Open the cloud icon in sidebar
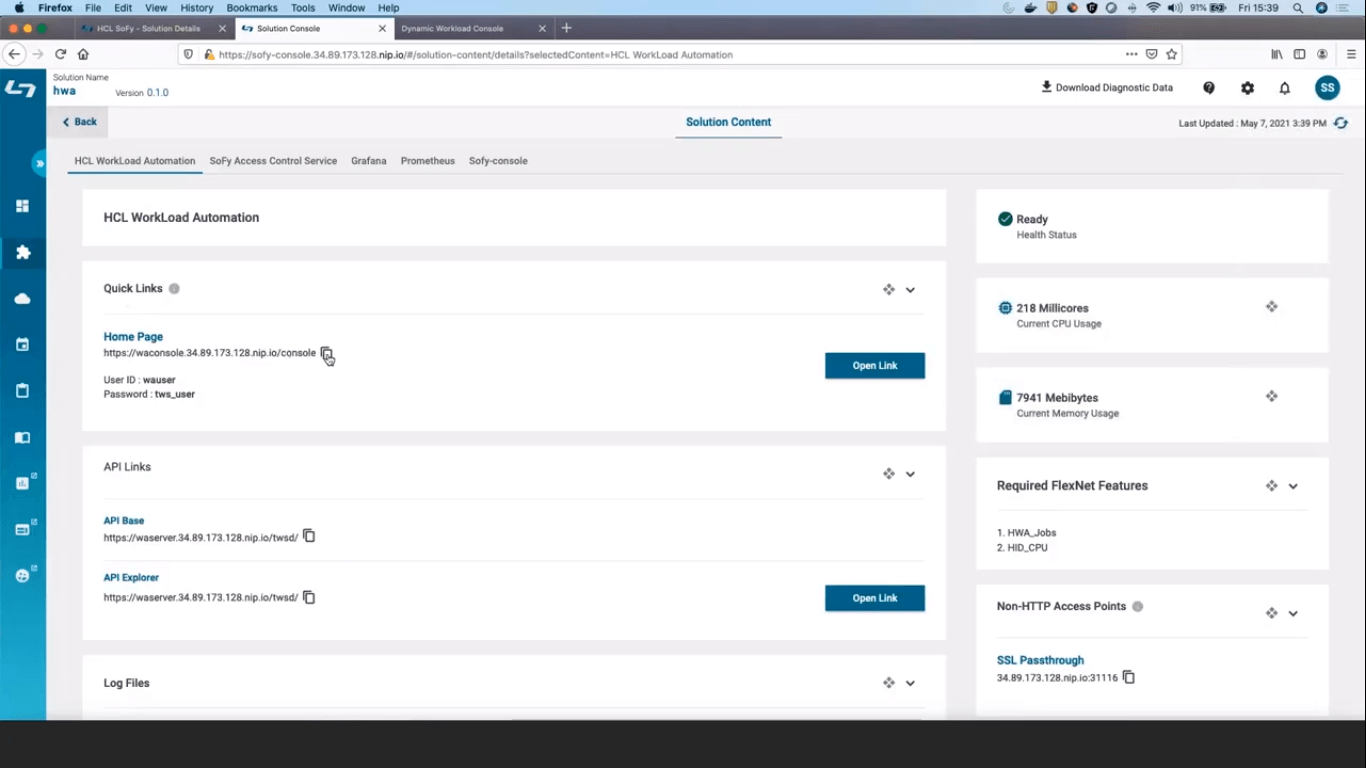 (23, 299)
